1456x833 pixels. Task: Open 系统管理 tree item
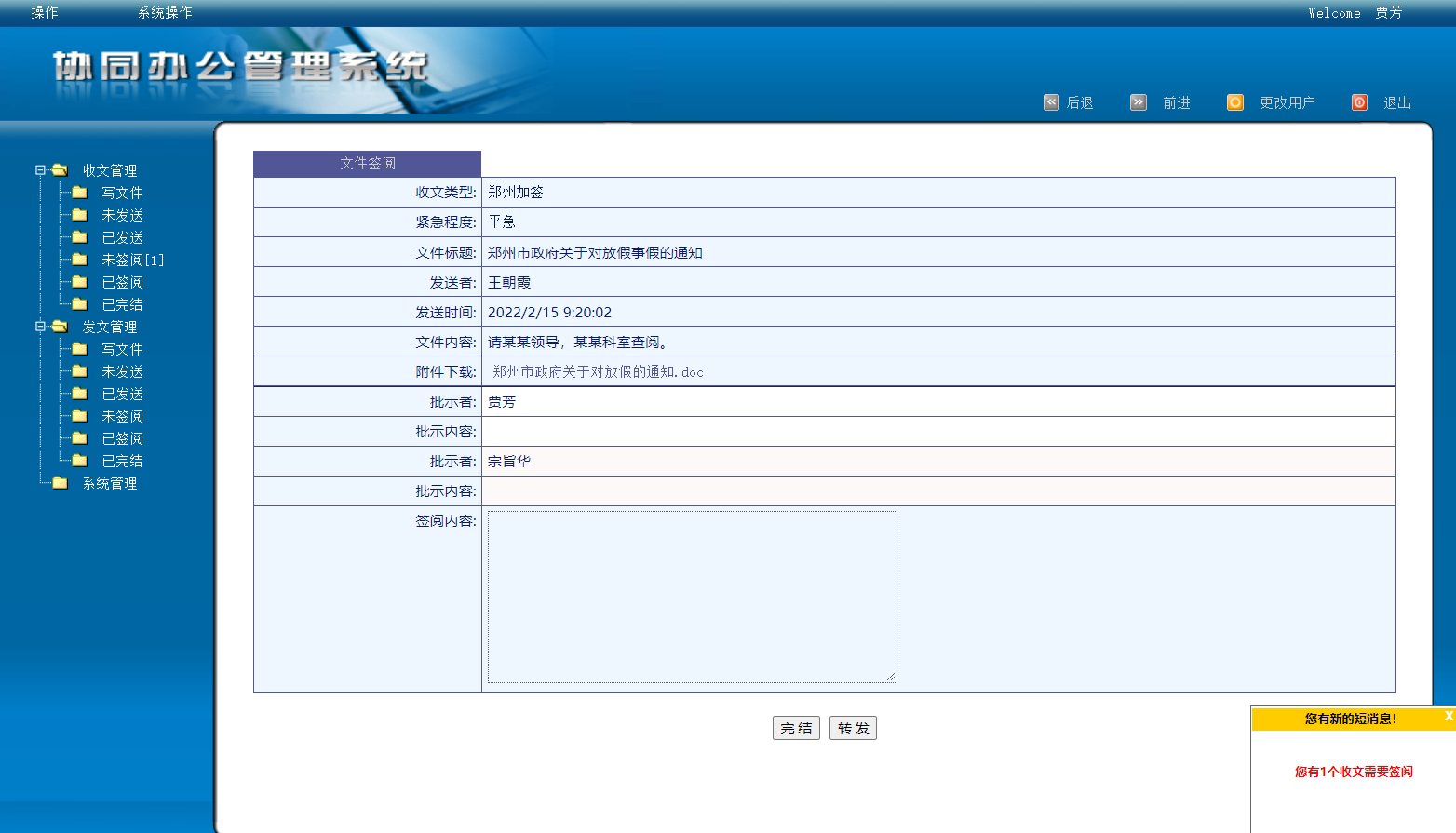tap(110, 483)
